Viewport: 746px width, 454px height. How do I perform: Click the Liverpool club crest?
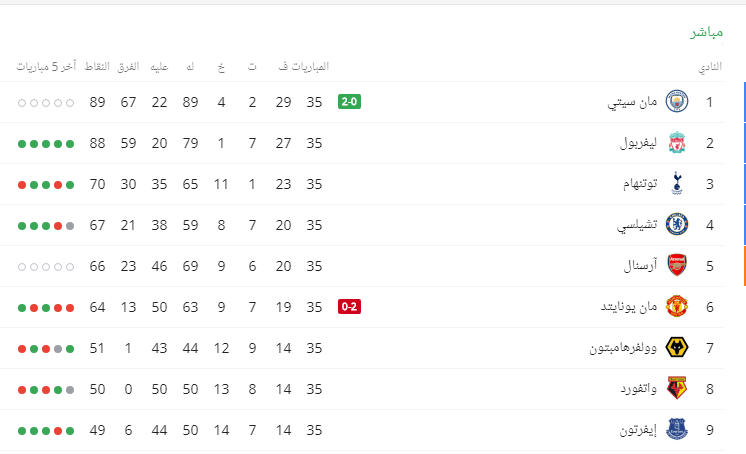677,143
